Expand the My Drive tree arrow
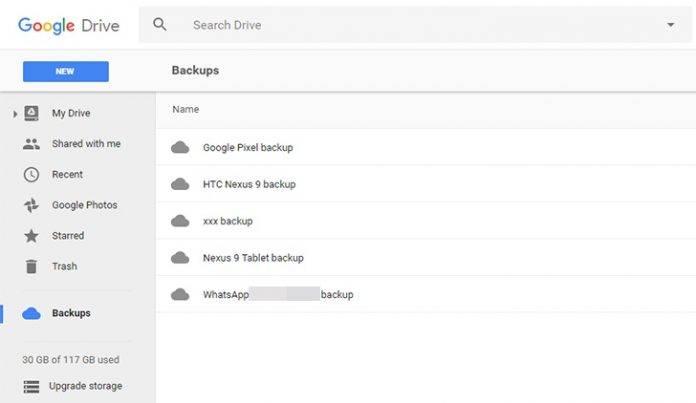696x403 pixels. 15,114
